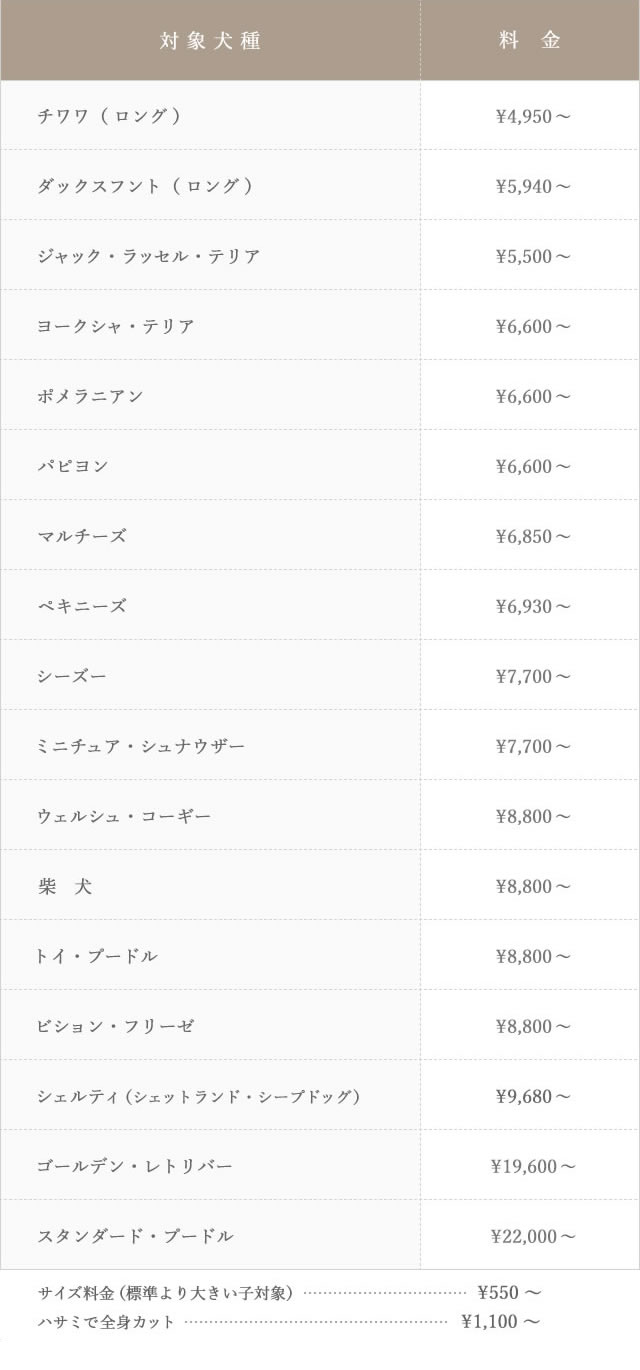The height and width of the screenshot is (1370, 640).
Task: Choose ジャック・ラッセル・テリア in the list
Action: point(149,256)
